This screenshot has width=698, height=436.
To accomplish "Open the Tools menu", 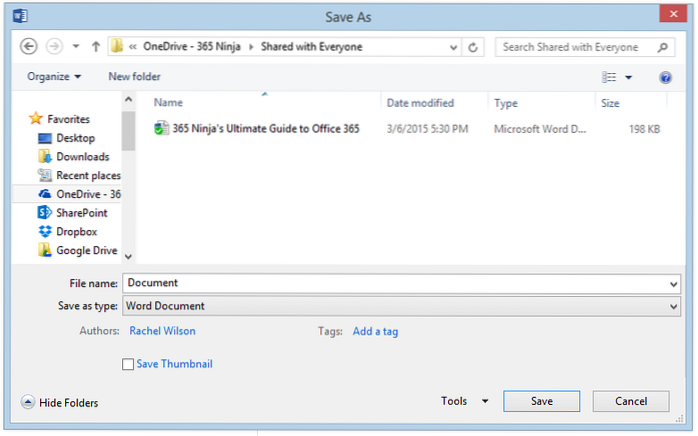I will point(464,401).
